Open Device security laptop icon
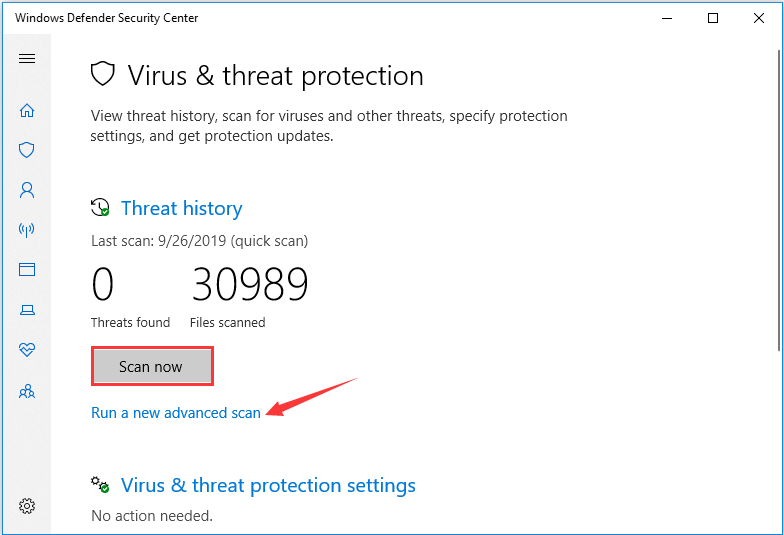The image size is (784, 535). pos(27,310)
